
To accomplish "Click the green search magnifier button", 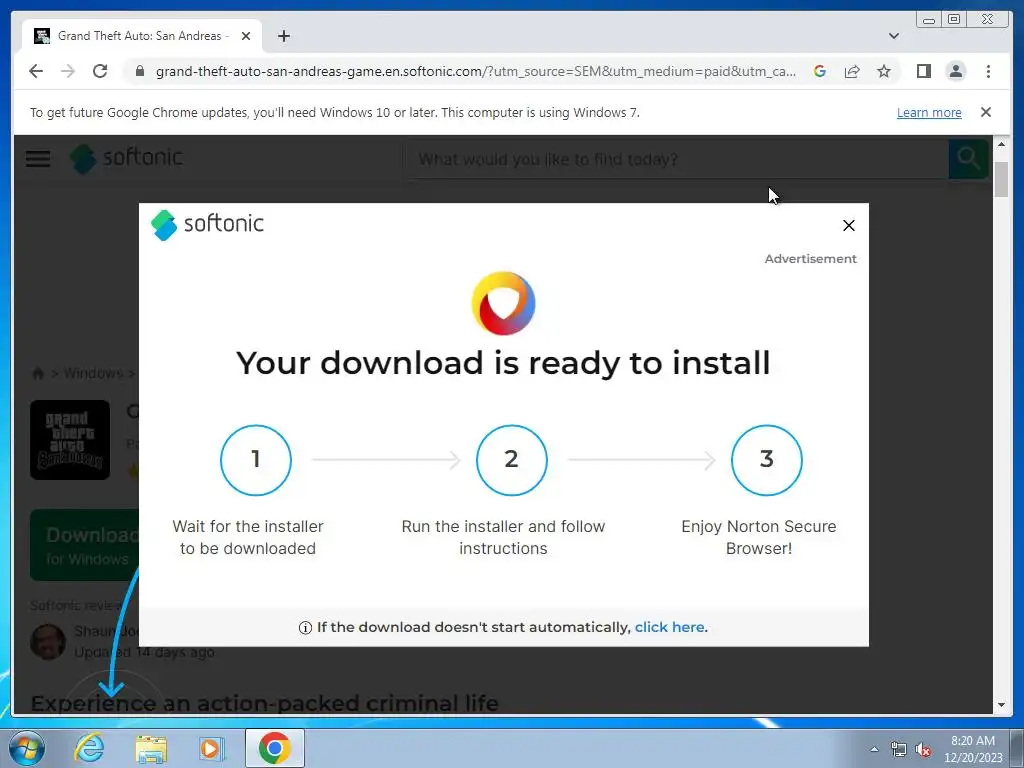I will click(968, 158).
